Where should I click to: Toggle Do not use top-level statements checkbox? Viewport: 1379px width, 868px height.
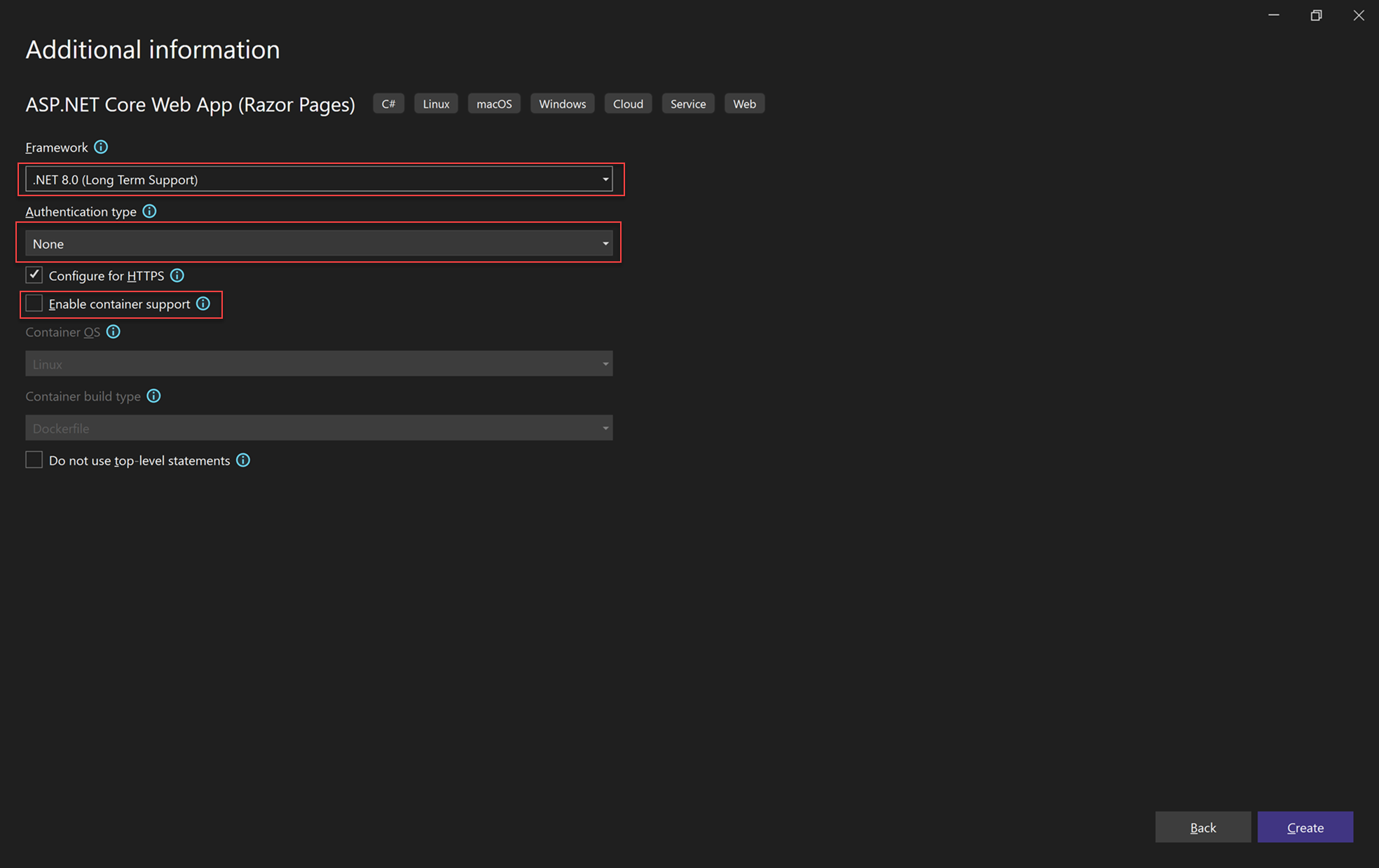click(32, 460)
